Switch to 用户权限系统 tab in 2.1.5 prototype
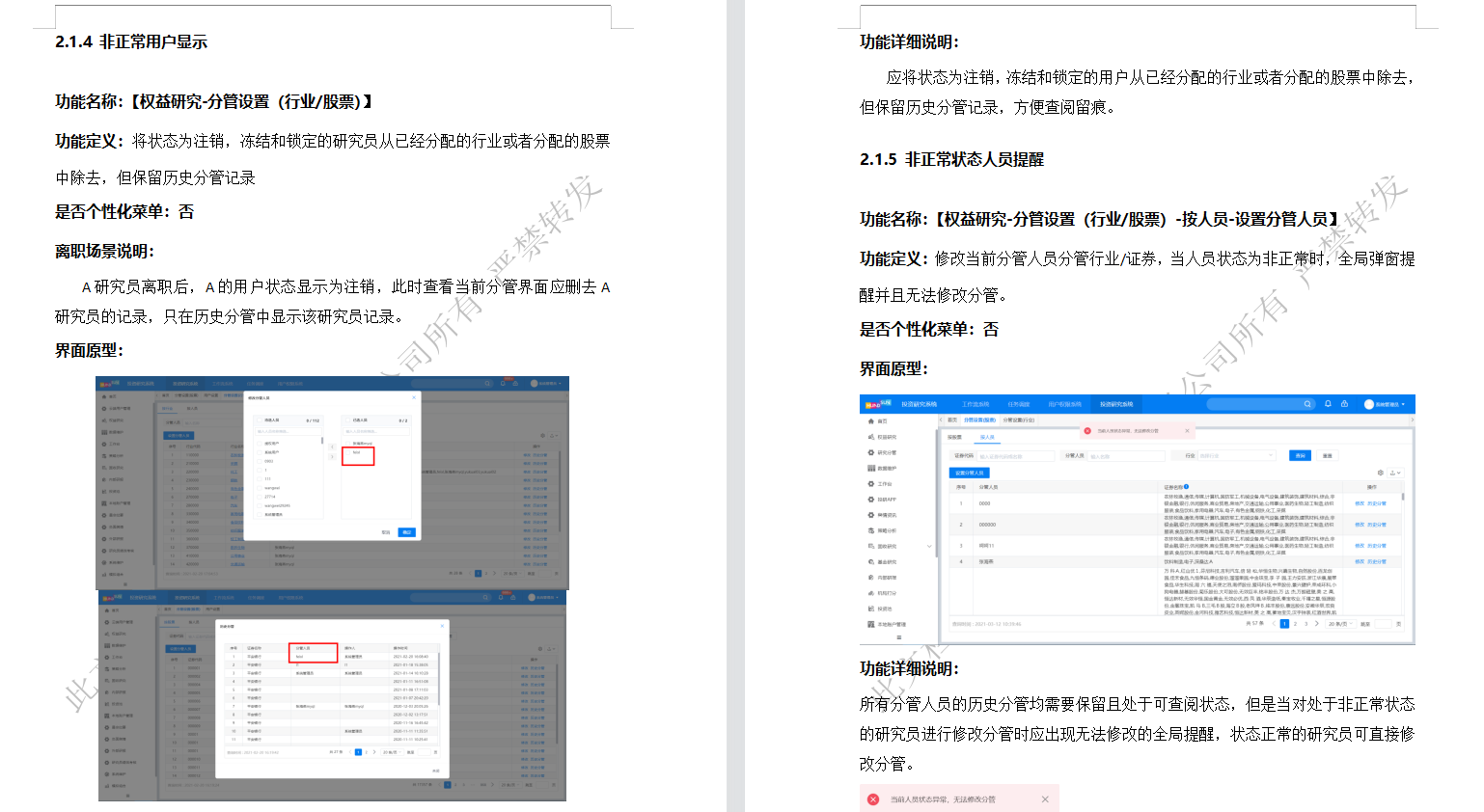The image size is (1484, 812). click(x=1065, y=404)
